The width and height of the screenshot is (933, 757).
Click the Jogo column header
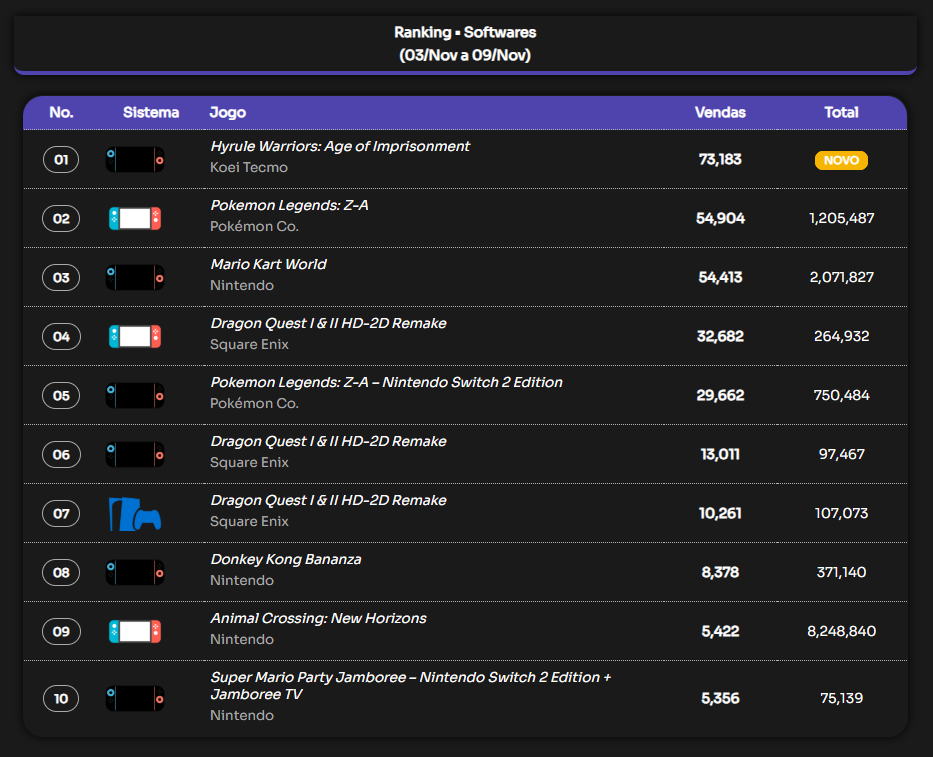click(227, 112)
